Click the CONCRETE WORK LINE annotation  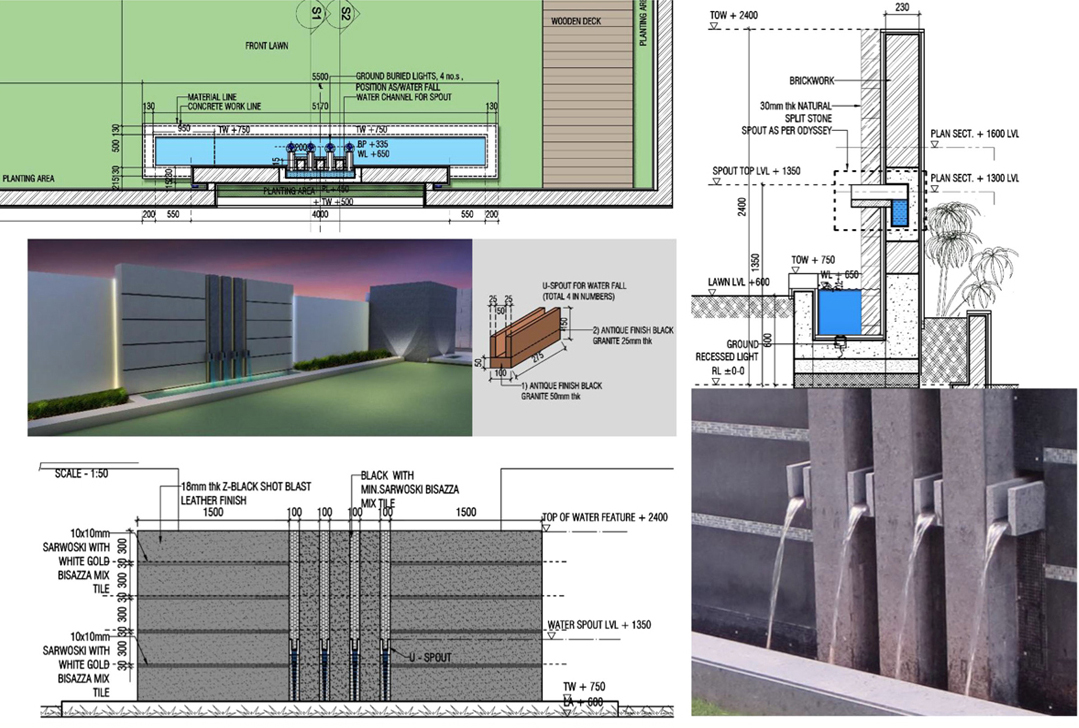(224, 107)
